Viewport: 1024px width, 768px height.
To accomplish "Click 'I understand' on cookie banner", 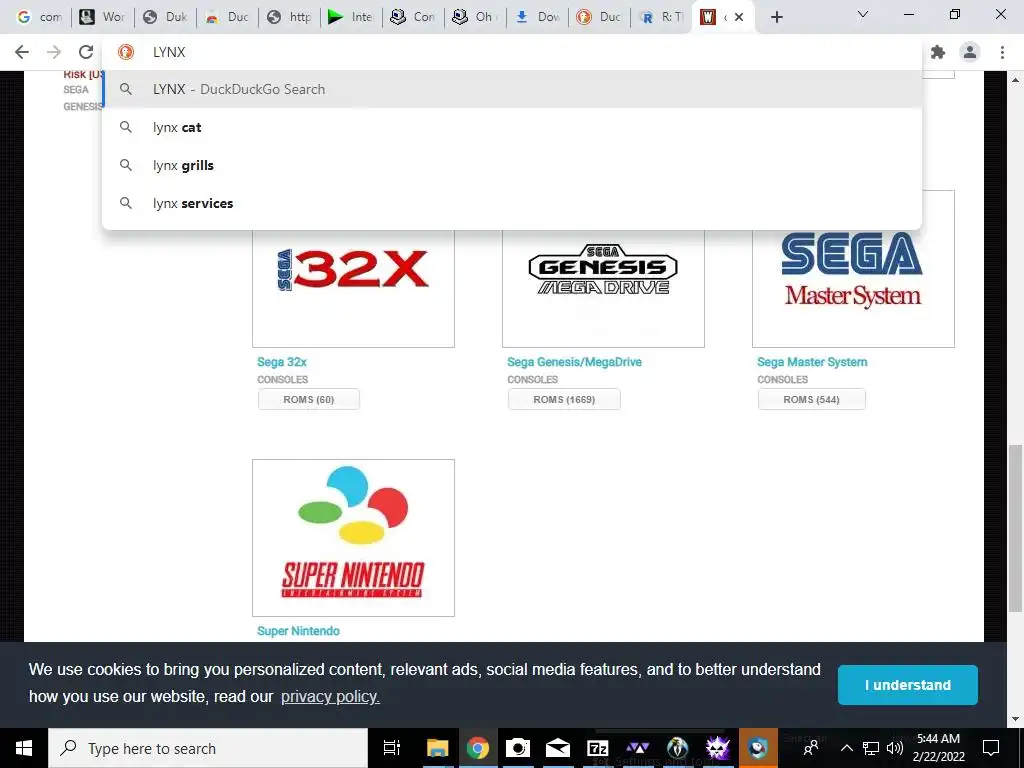I will tap(908, 685).
